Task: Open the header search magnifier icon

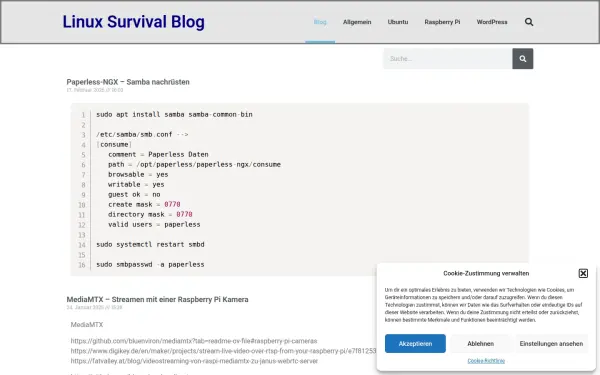Action: tap(529, 22)
